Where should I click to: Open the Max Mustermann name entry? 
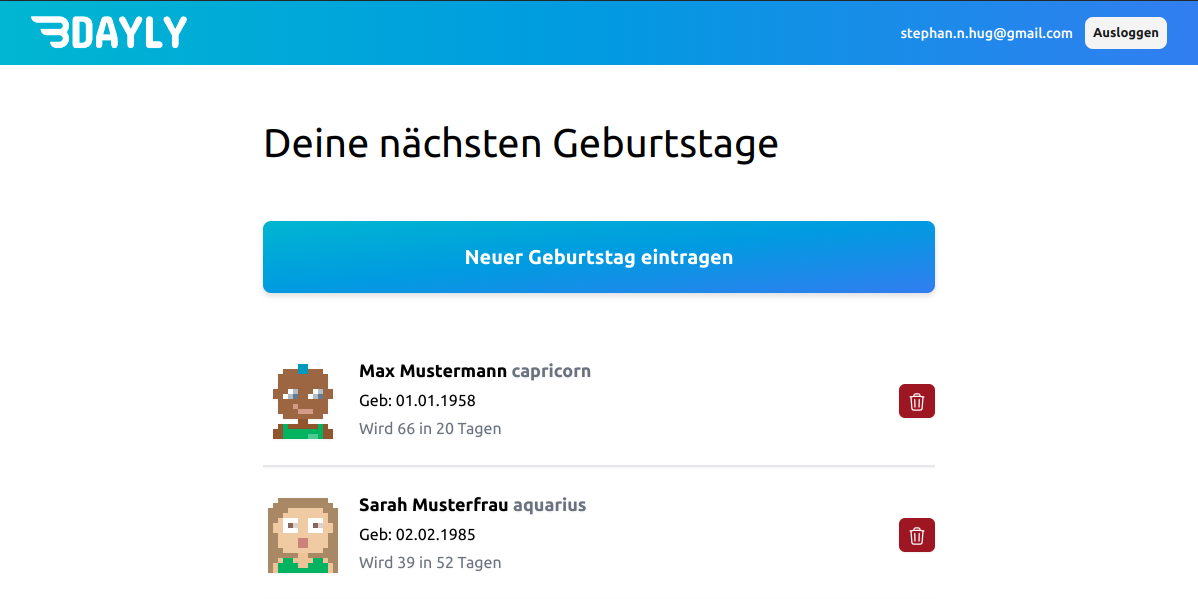pos(432,371)
